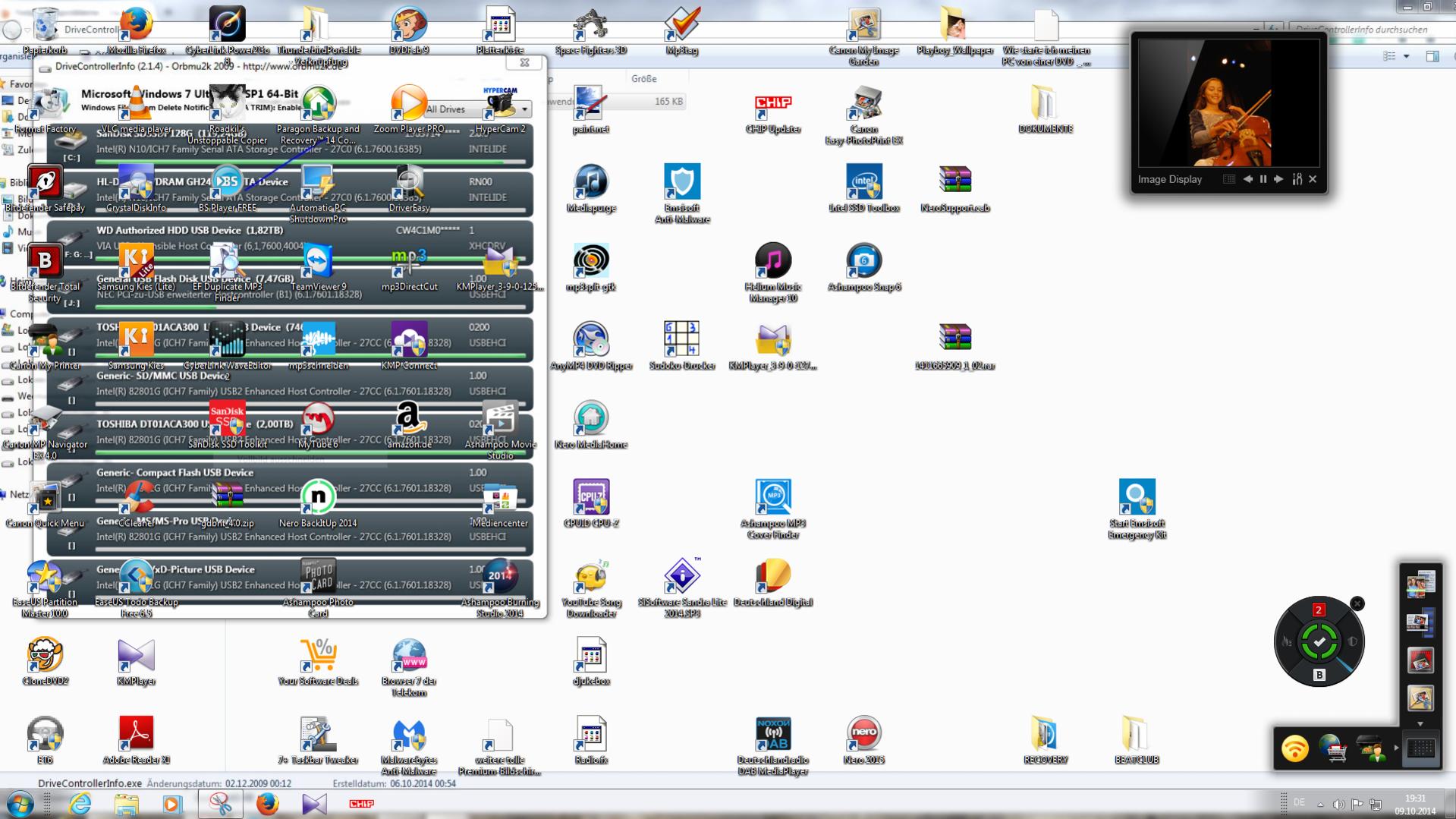1456x819 pixels.
Task: Toggle the shield segment on the Bitdefender widget
Action: tap(1352, 642)
